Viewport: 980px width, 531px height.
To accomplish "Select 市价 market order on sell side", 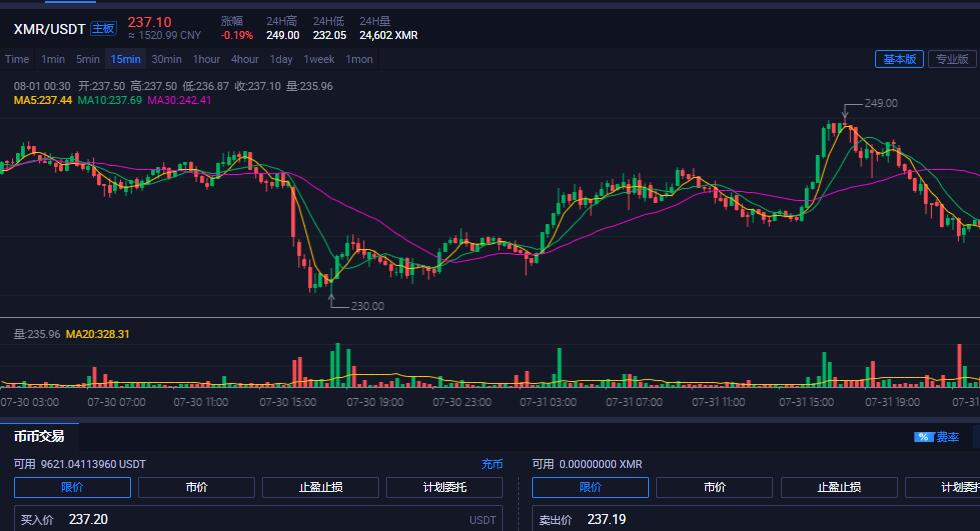I will tap(714, 487).
